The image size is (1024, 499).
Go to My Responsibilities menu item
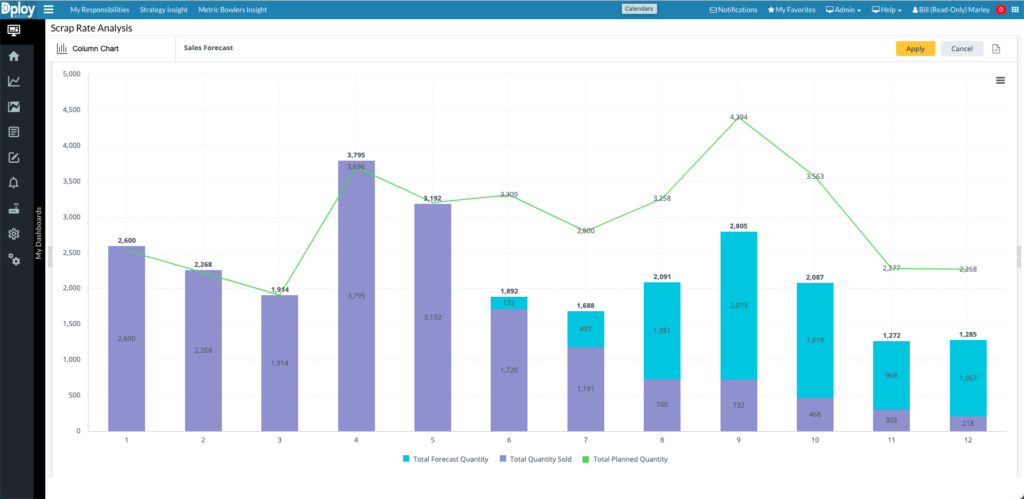pyautogui.click(x=99, y=9)
